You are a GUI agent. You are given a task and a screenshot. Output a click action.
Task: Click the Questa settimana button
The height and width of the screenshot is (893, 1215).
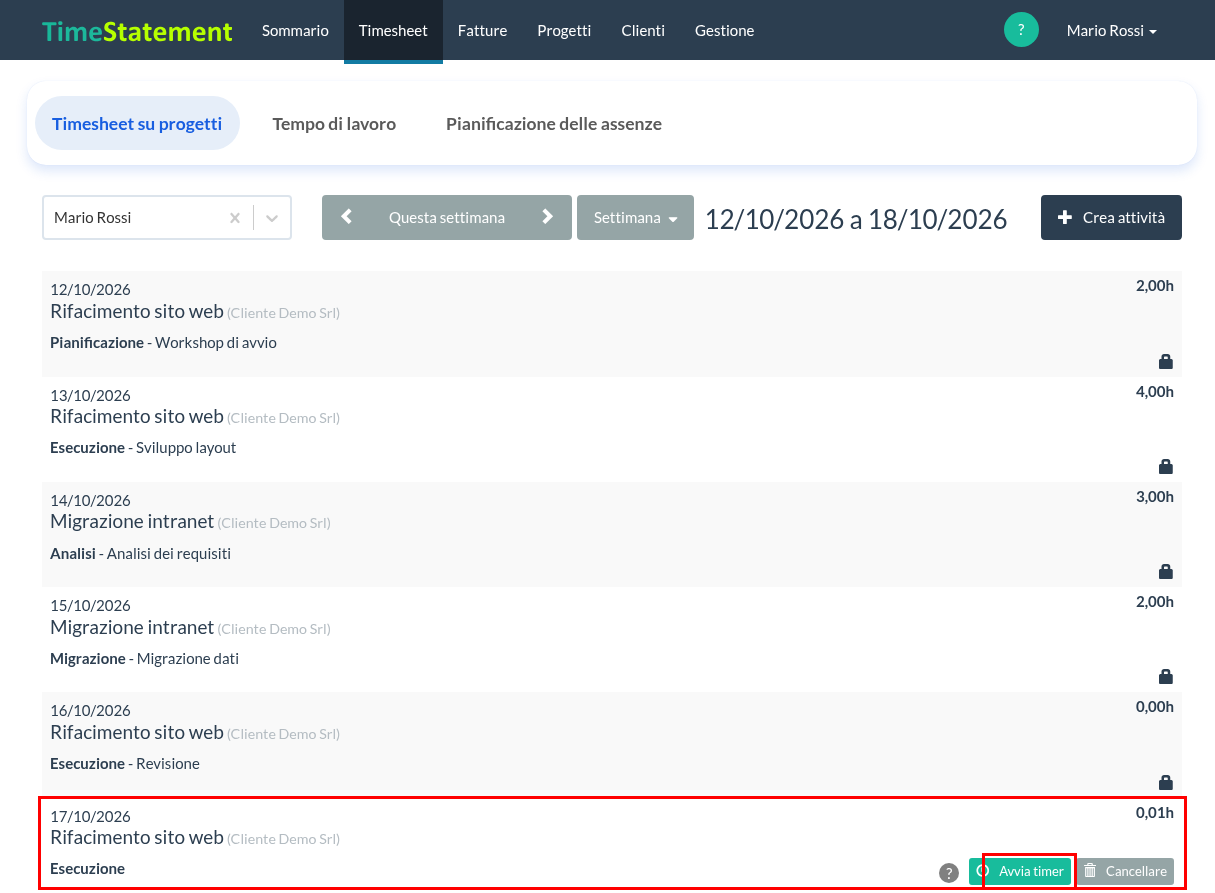pyautogui.click(x=447, y=217)
